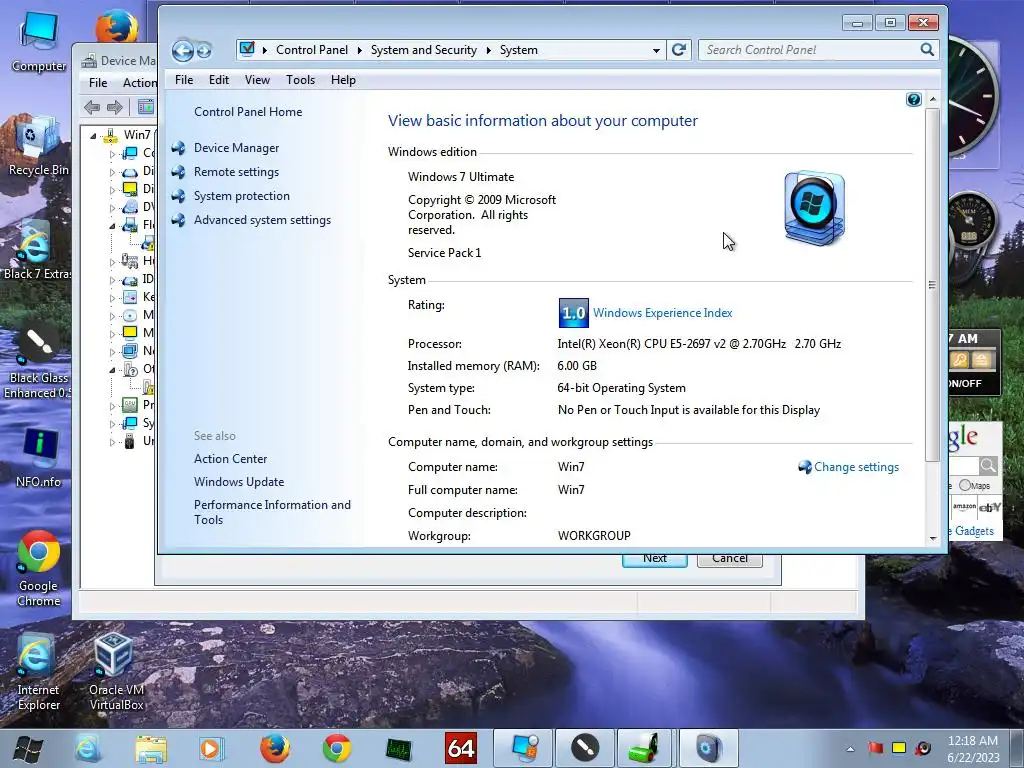This screenshot has height=768, width=1024.
Task: Click the forward navigation arrow in Control Panel
Action: [x=204, y=50]
